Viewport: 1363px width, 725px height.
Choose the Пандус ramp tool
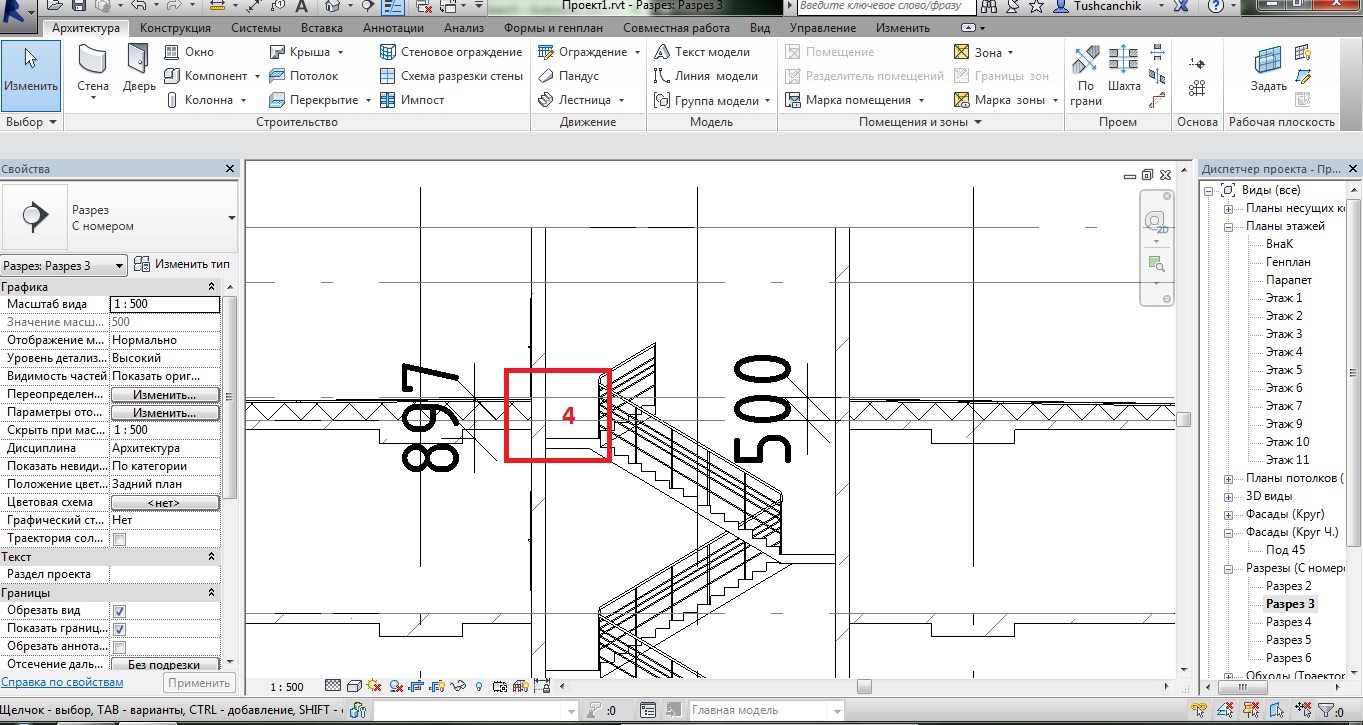click(x=568, y=76)
